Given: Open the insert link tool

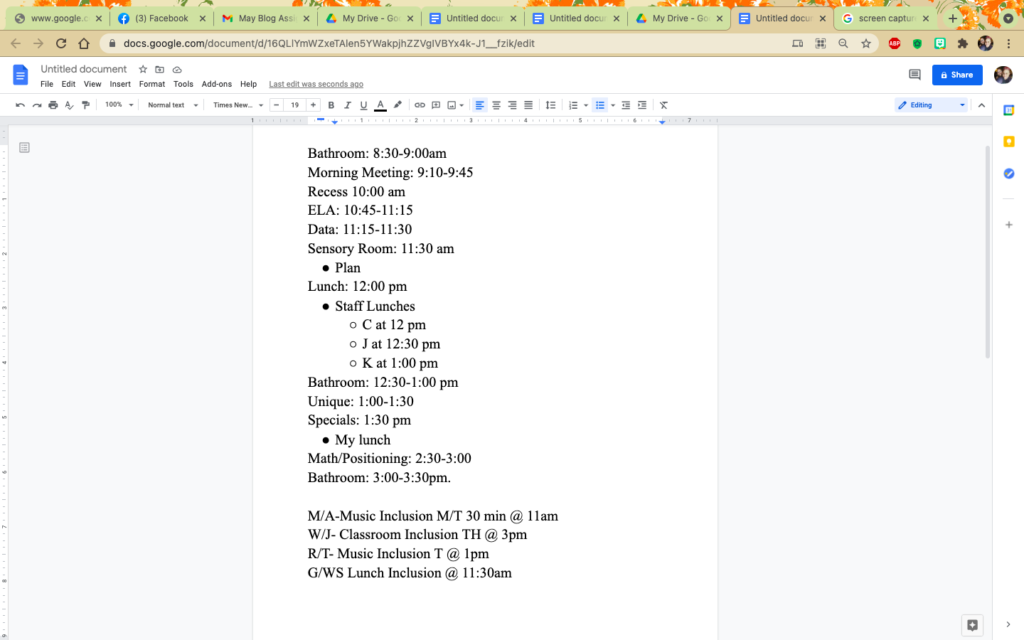Looking at the screenshot, I should click(x=419, y=105).
